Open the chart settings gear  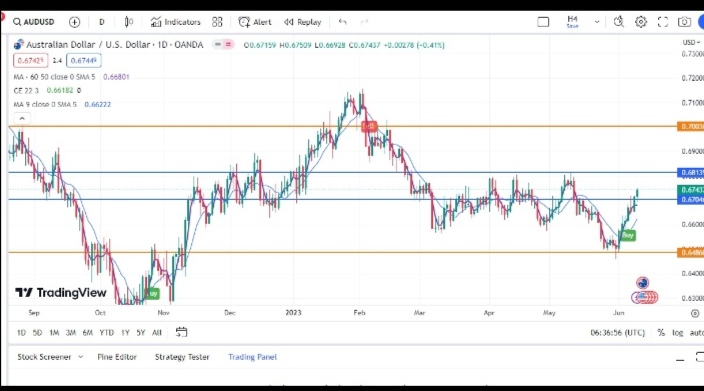point(641,22)
